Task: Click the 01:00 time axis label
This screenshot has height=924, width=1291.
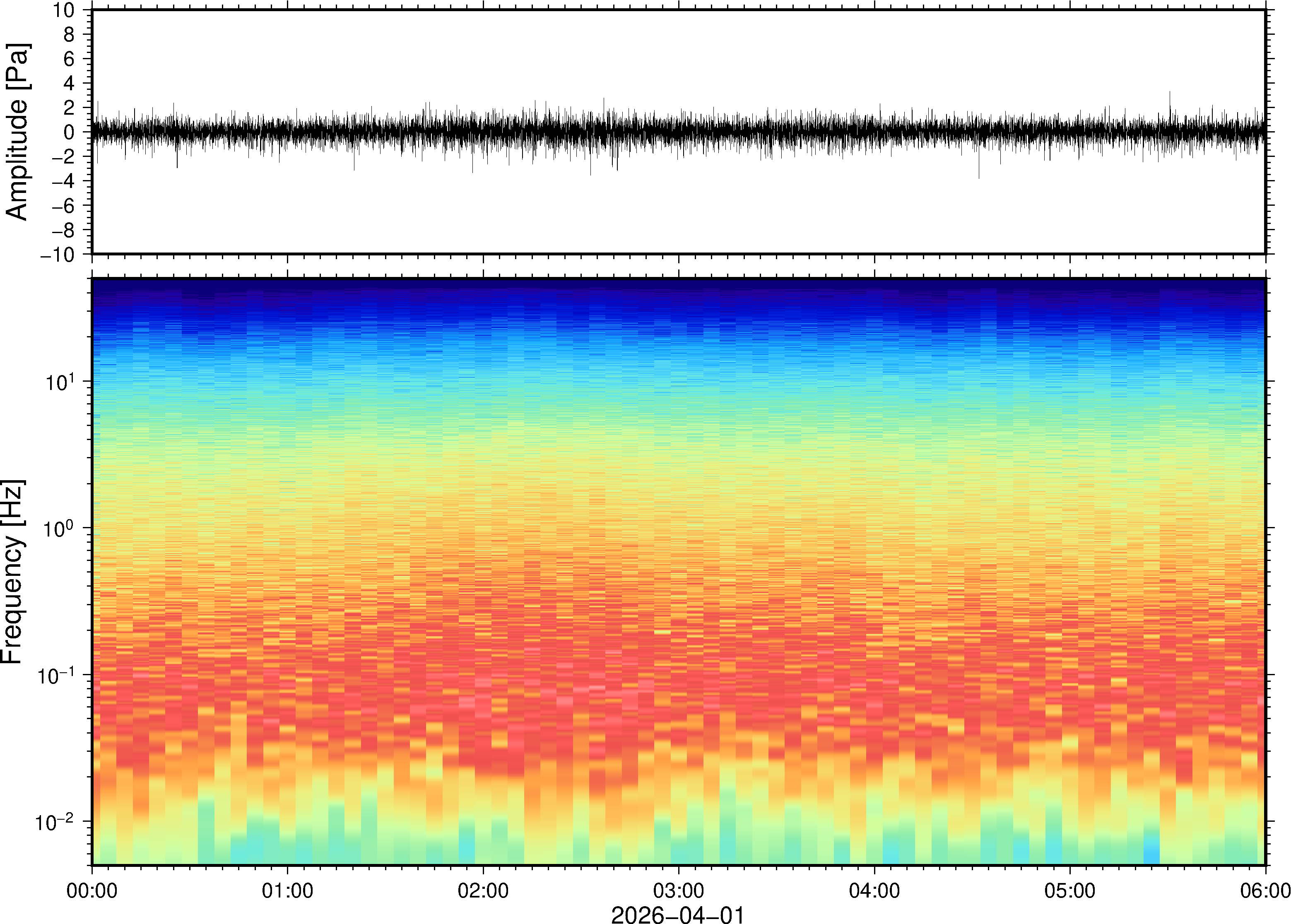Action: pyautogui.click(x=287, y=890)
